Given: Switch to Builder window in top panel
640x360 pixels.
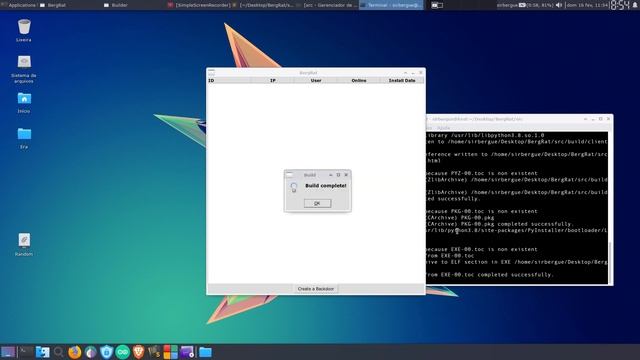Looking at the screenshot, I should pos(116,5).
